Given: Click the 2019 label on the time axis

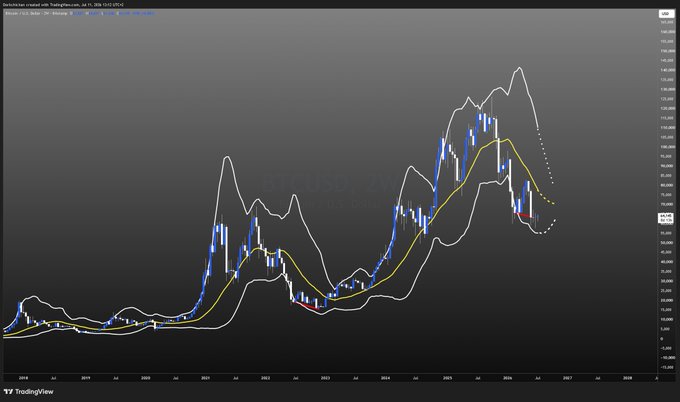Looking at the screenshot, I should pyautogui.click(x=86, y=378).
